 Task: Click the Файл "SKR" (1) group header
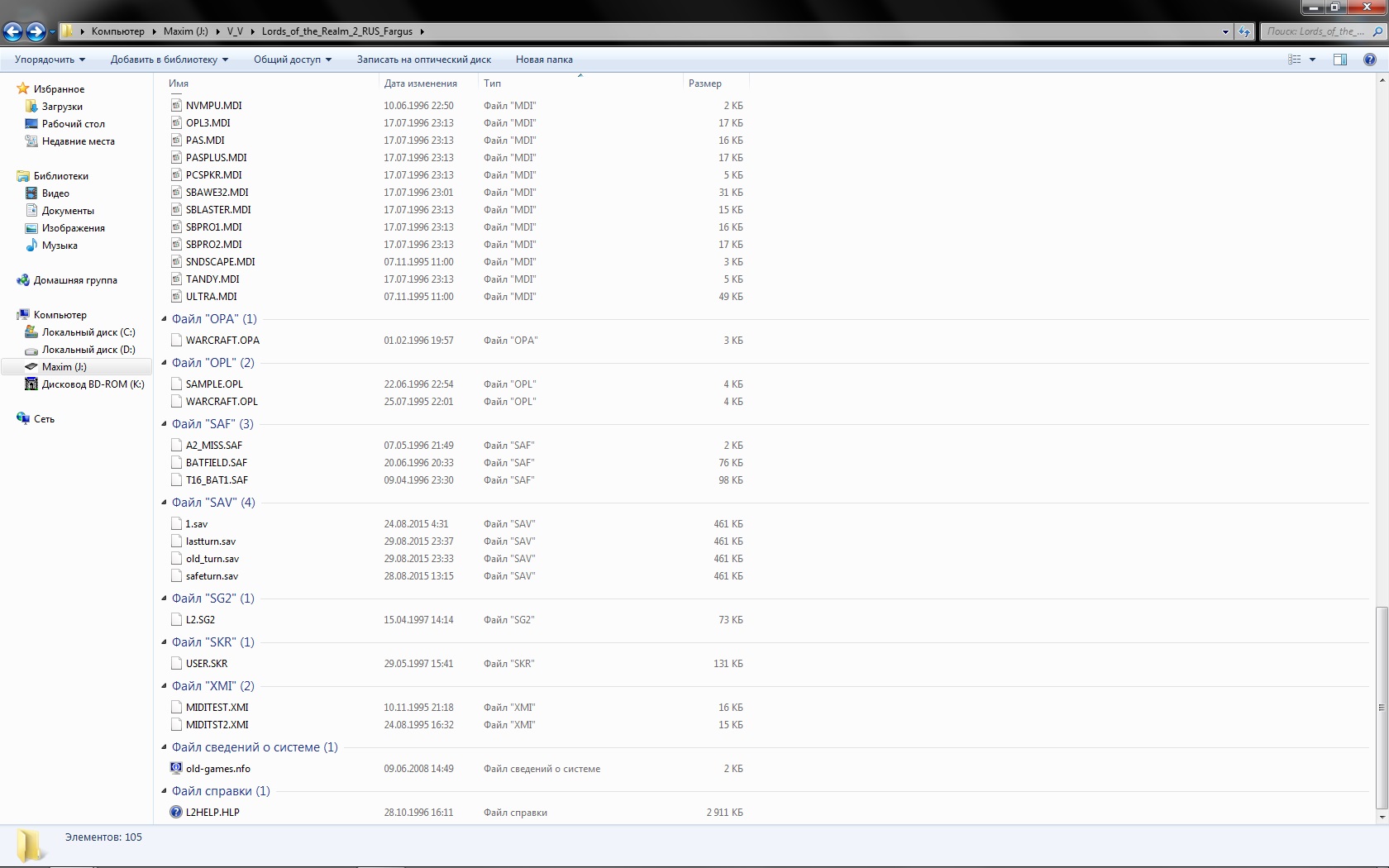(213, 641)
